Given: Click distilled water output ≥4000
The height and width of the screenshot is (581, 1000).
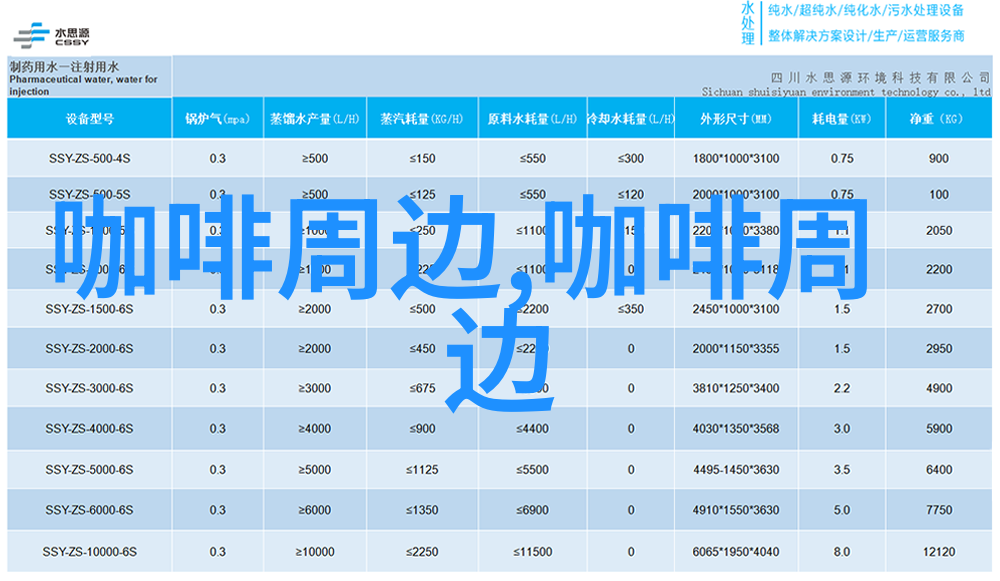Looking at the screenshot, I should [314, 429].
